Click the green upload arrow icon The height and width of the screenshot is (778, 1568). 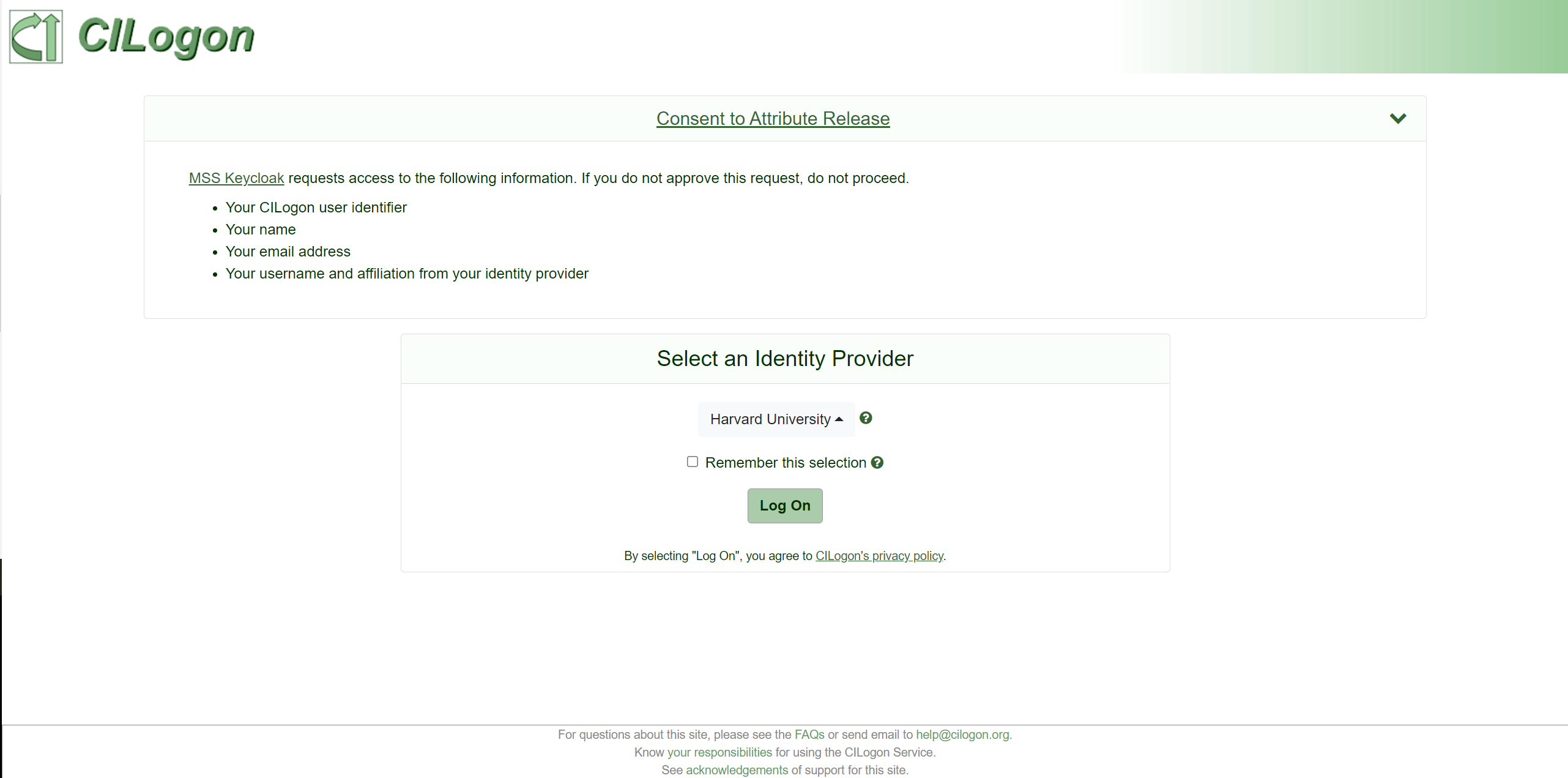coord(35,36)
